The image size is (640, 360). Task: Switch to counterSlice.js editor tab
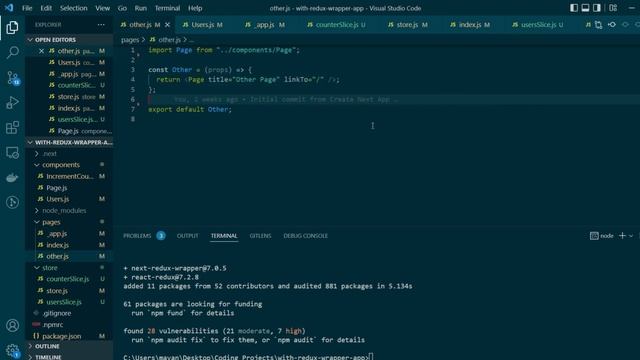tap(337, 25)
